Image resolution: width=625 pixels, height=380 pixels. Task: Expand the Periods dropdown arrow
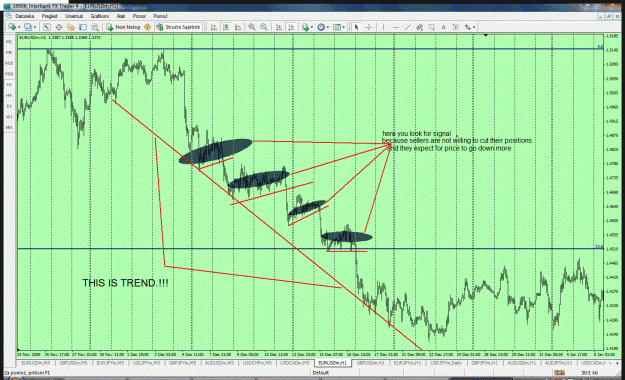[x=328, y=27]
